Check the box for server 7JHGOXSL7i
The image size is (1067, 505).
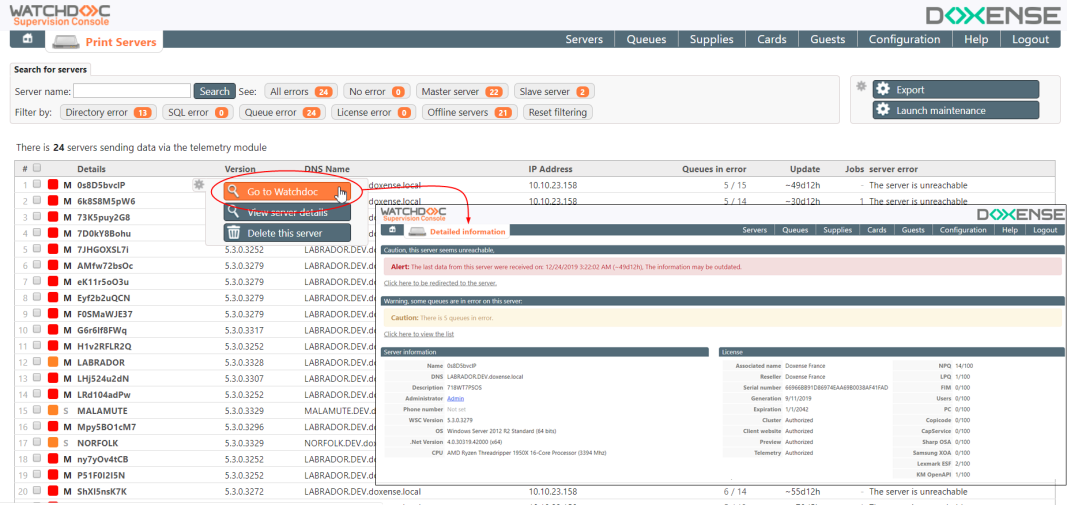tap(37, 249)
